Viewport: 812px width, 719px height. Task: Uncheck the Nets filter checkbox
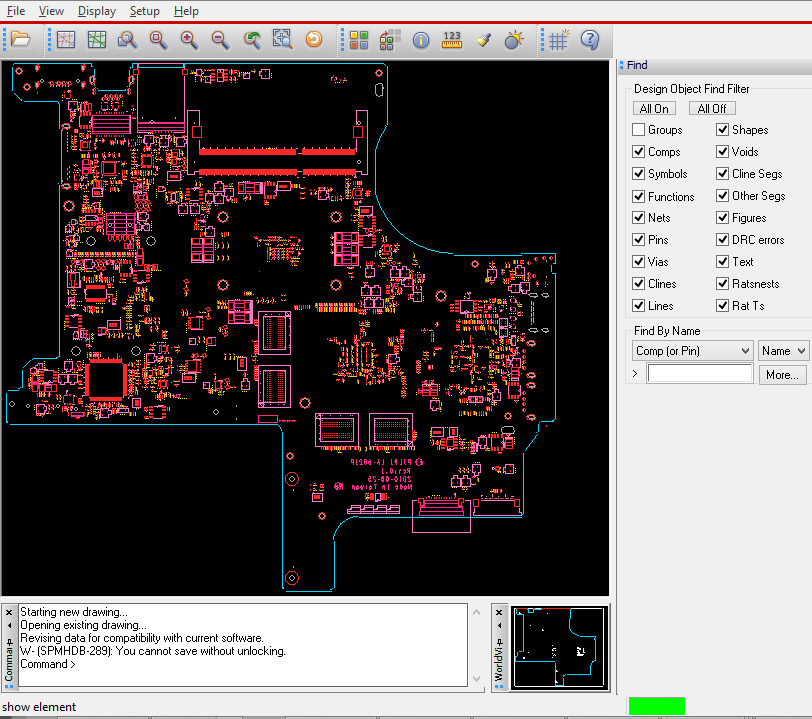pyautogui.click(x=639, y=218)
